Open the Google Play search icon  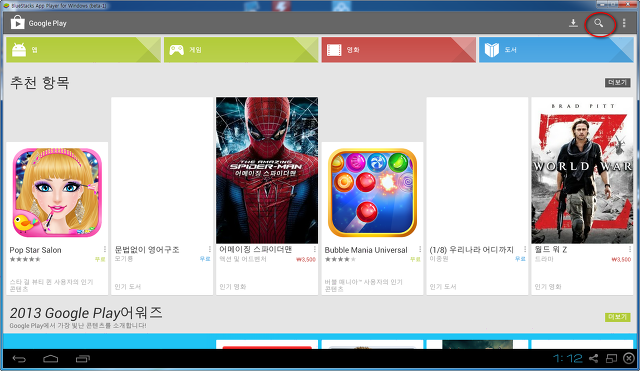click(x=598, y=23)
